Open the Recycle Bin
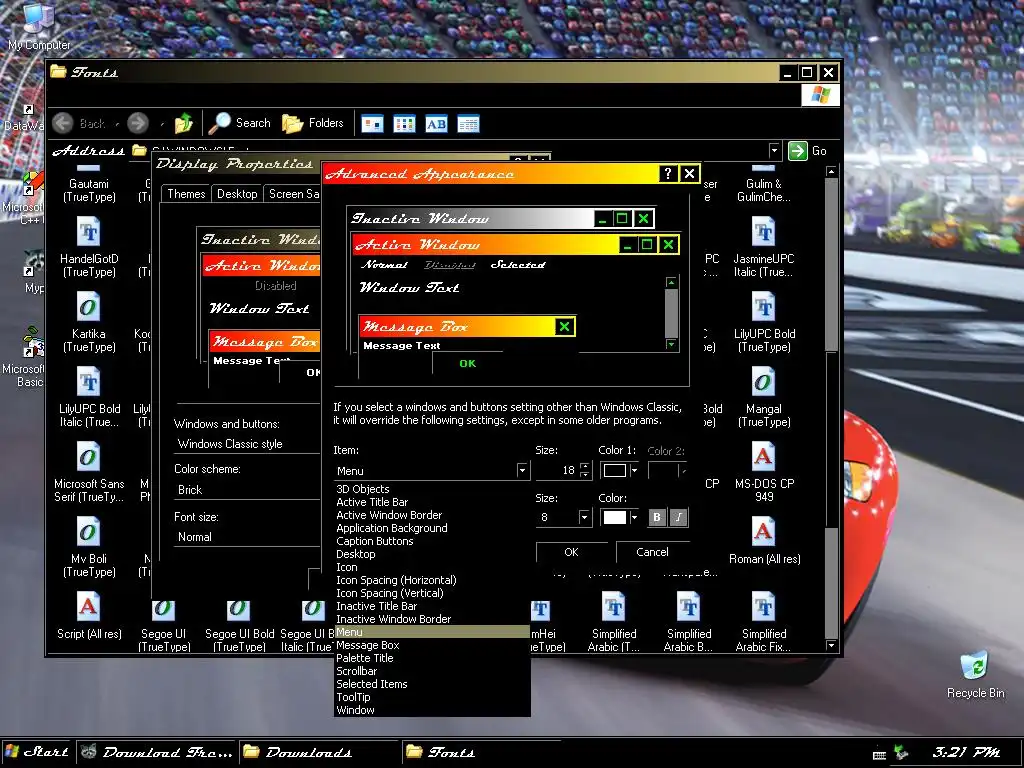This screenshot has width=1024, height=768. coord(975,675)
